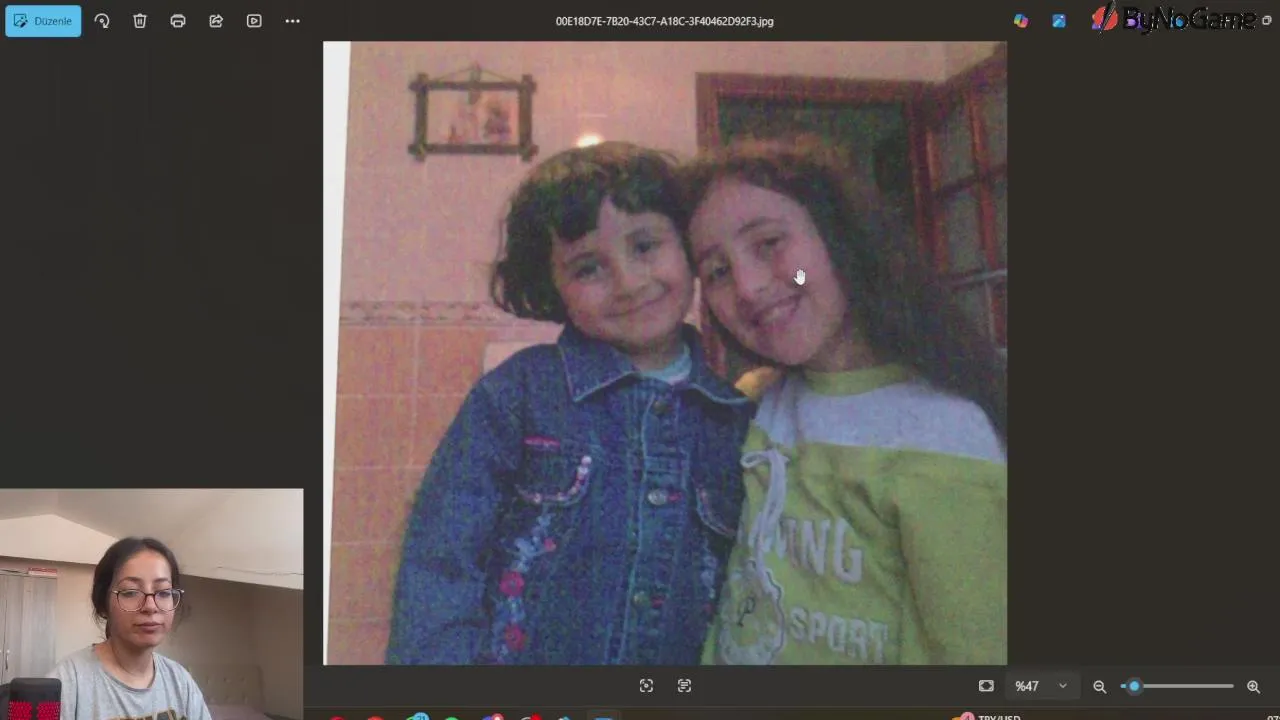
Task: Click the Düzenle edit button
Action: coord(43,21)
